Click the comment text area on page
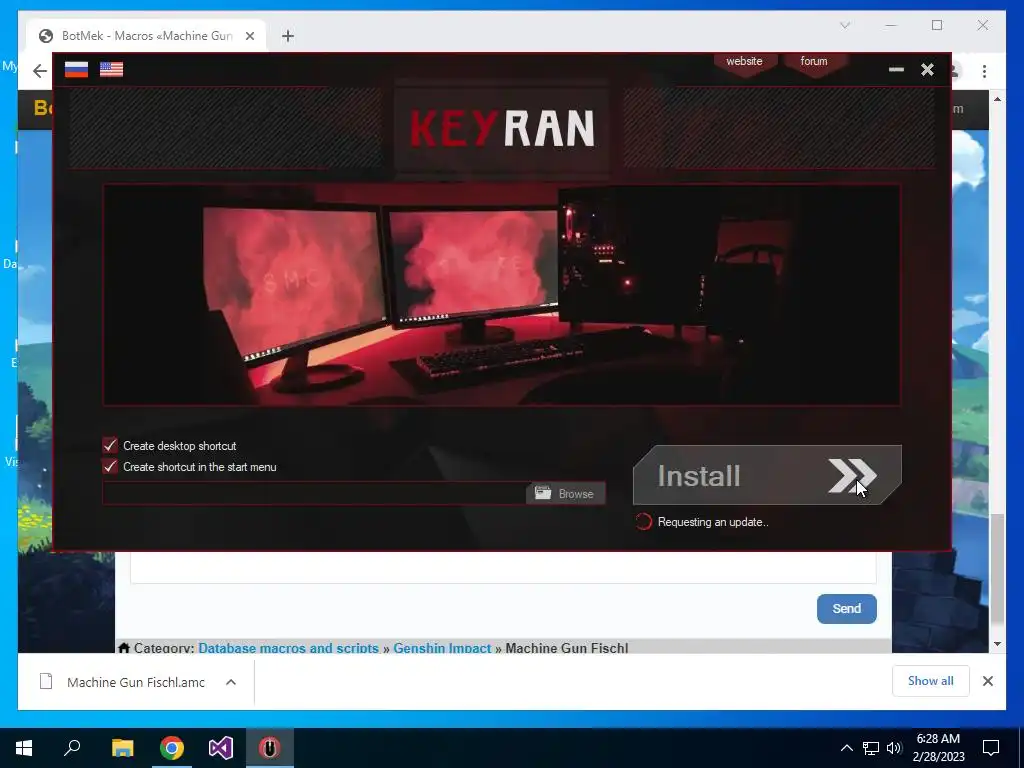Screen dimensions: 1024x768 point(503,567)
